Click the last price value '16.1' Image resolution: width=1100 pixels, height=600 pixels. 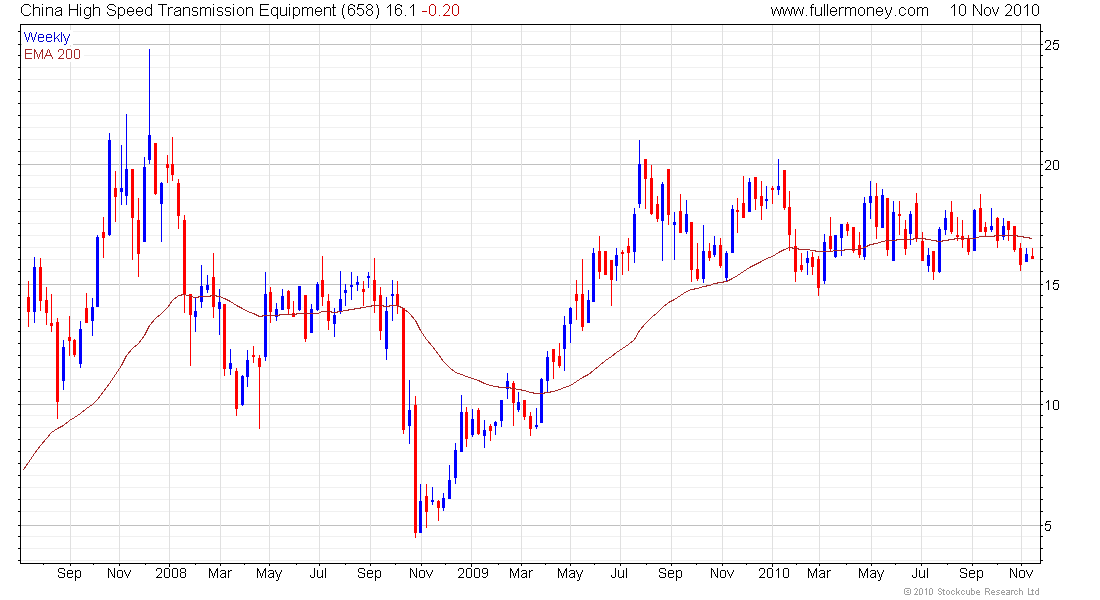(401, 11)
